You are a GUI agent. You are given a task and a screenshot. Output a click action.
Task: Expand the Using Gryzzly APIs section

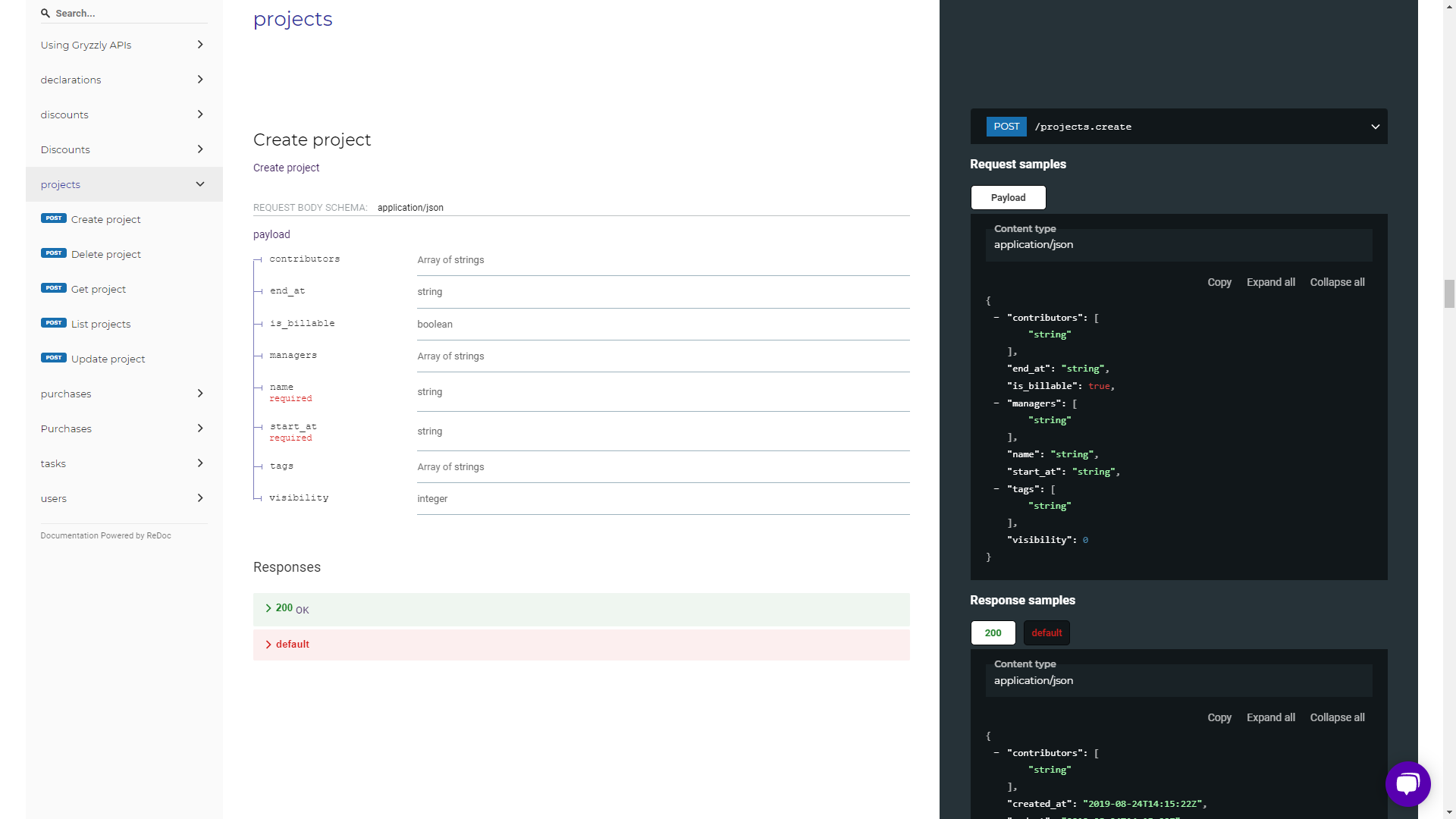tap(124, 45)
